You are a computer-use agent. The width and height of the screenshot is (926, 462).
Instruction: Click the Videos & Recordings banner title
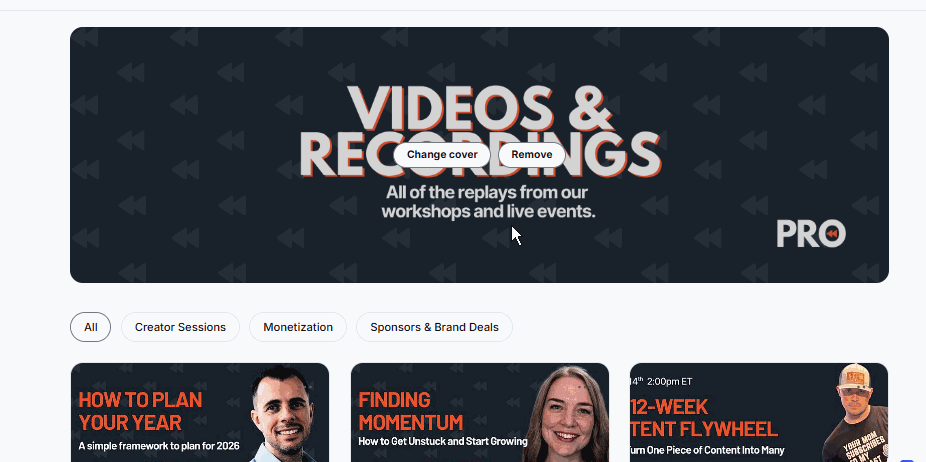tap(480, 132)
